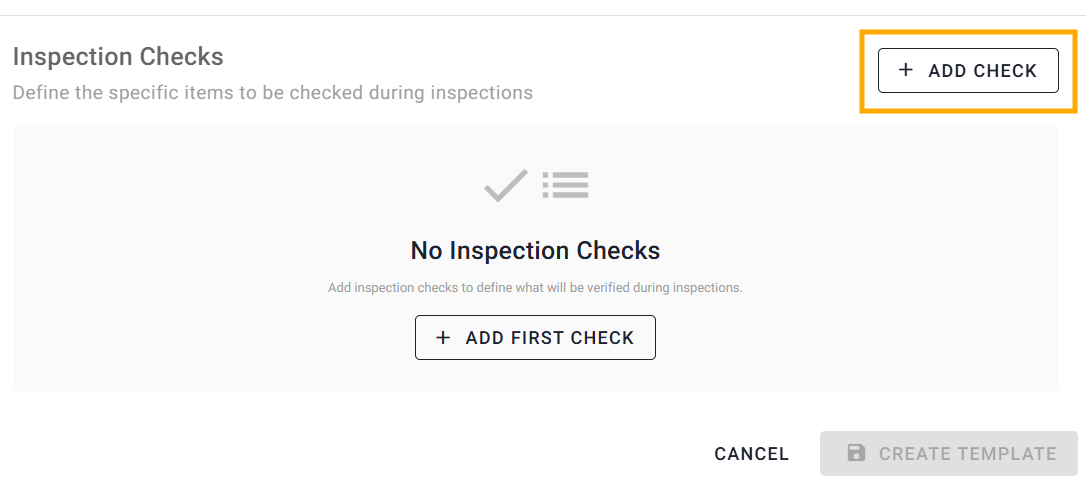Click the "ADD CHECK" label text

[982, 71]
